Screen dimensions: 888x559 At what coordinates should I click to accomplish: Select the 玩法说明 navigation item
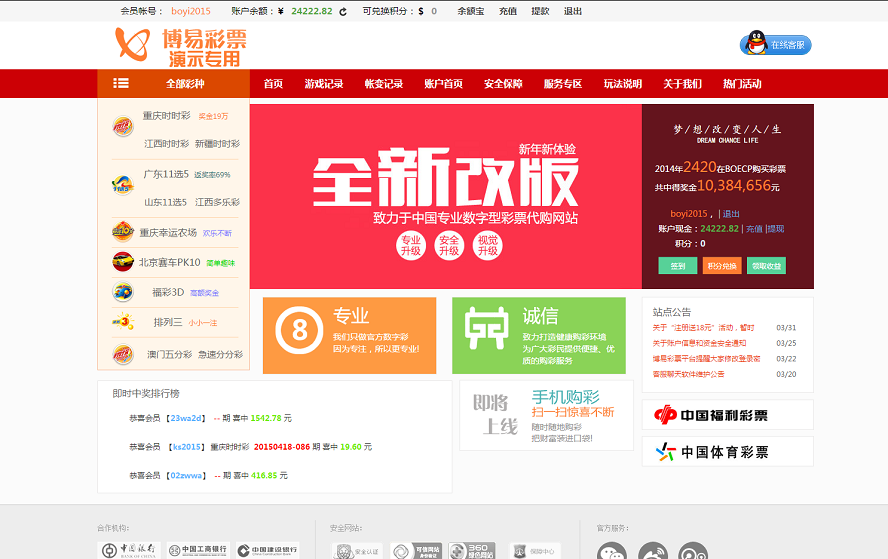click(x=622, y=84)
